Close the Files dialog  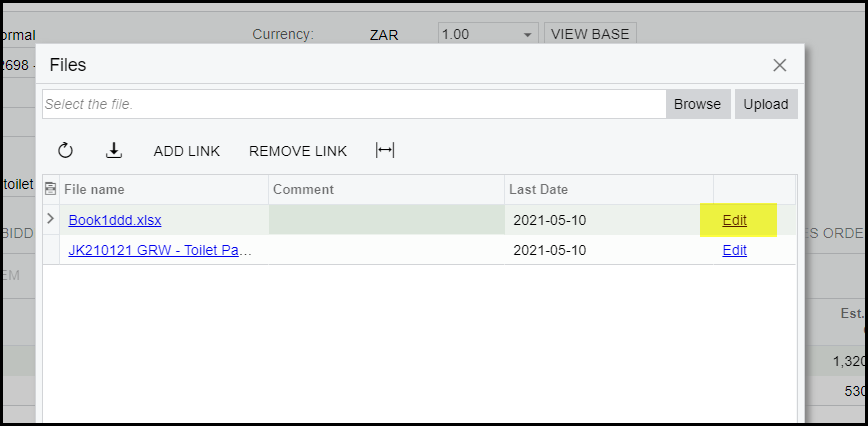tap(780, 66)
